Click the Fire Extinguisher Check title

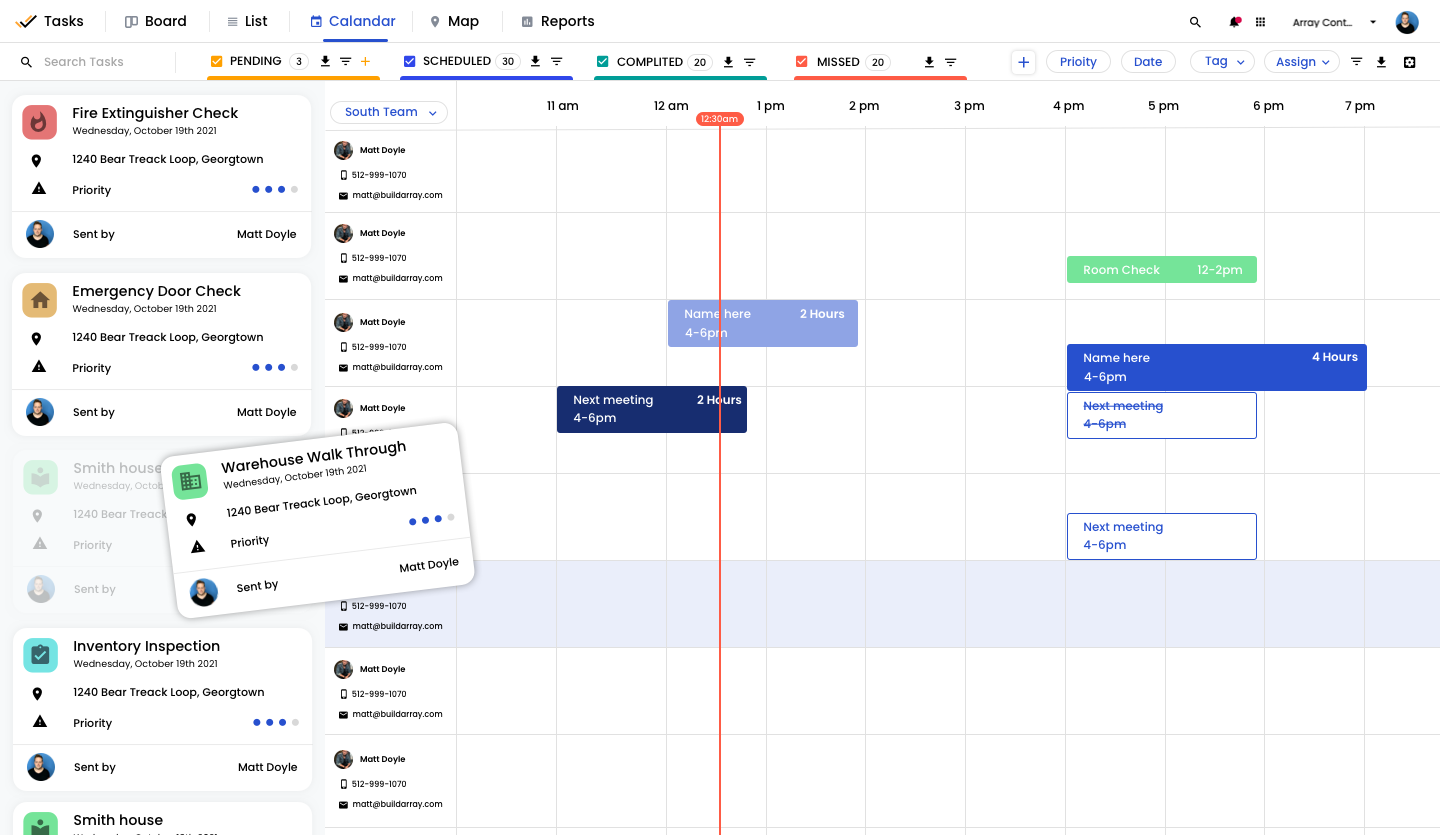(155, 113)
